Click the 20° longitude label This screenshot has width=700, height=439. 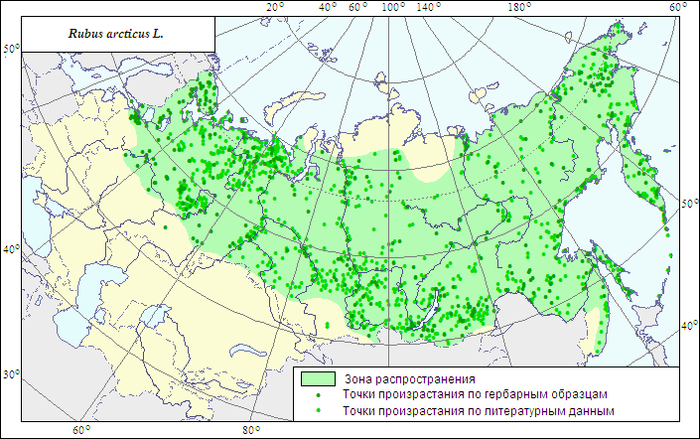pyautogui.click(x=275, y=6)
